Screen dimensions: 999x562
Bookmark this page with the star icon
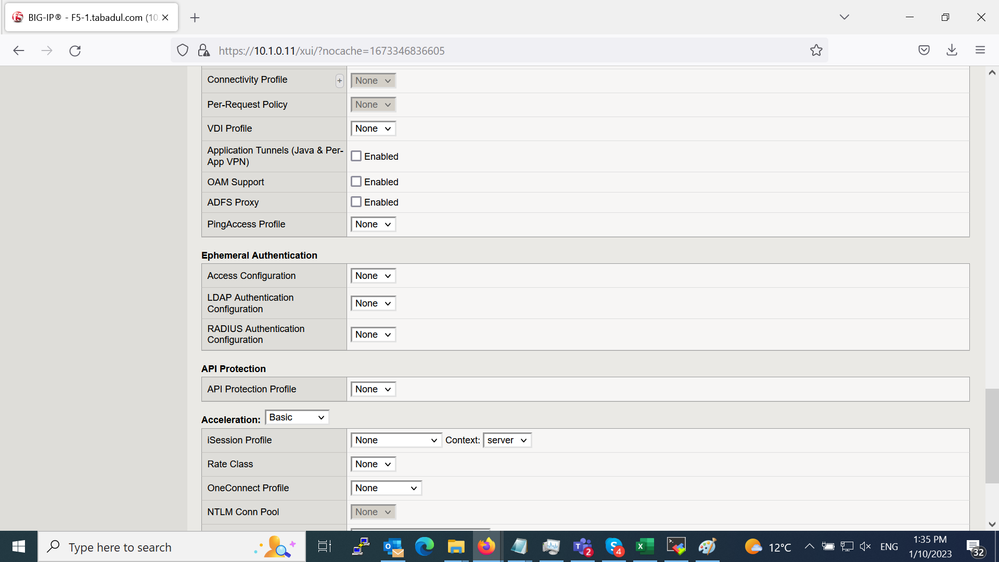pyautogui.click(x=816, y=50)
